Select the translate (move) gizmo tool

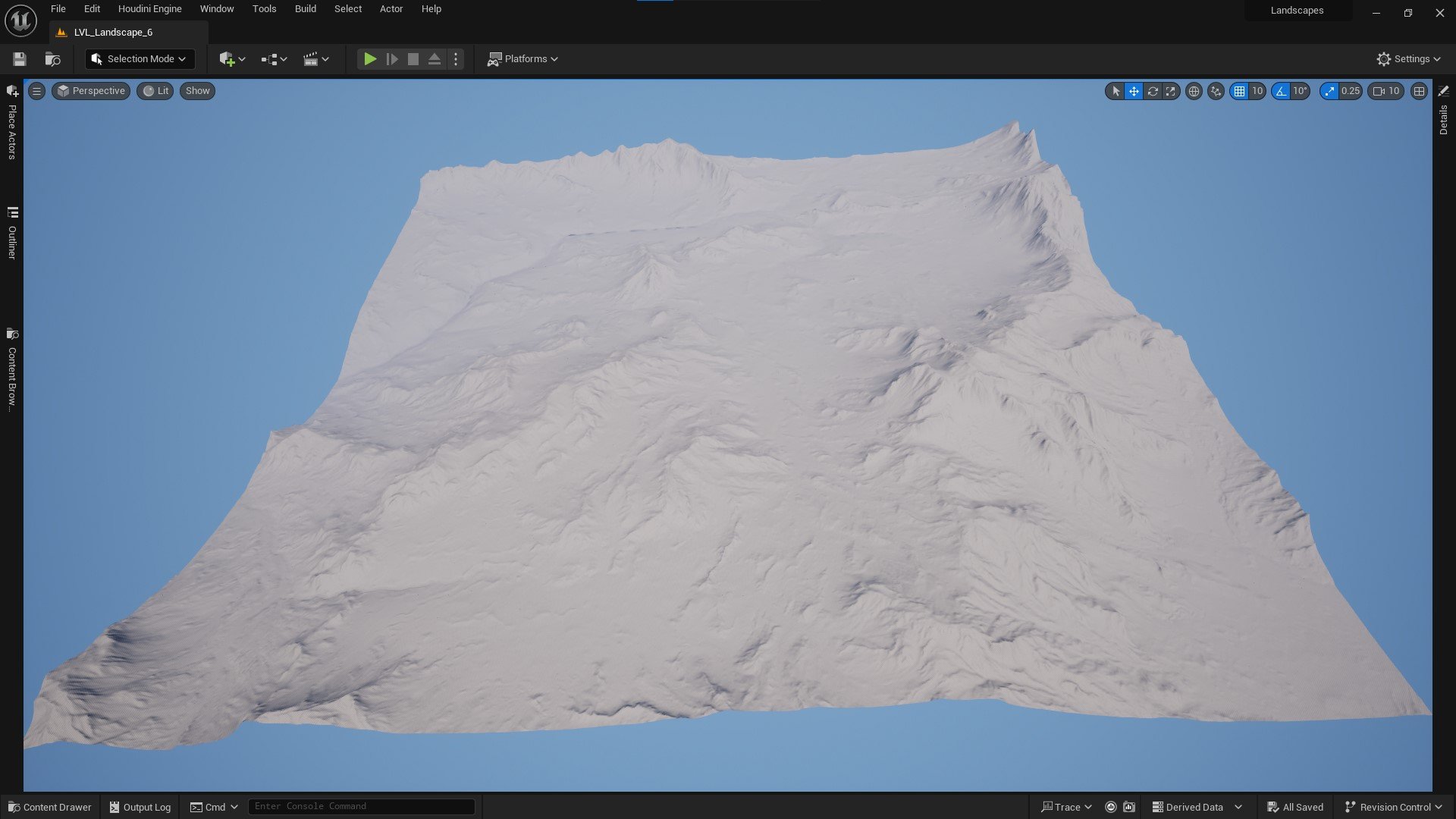click(x=1134, y=91)
